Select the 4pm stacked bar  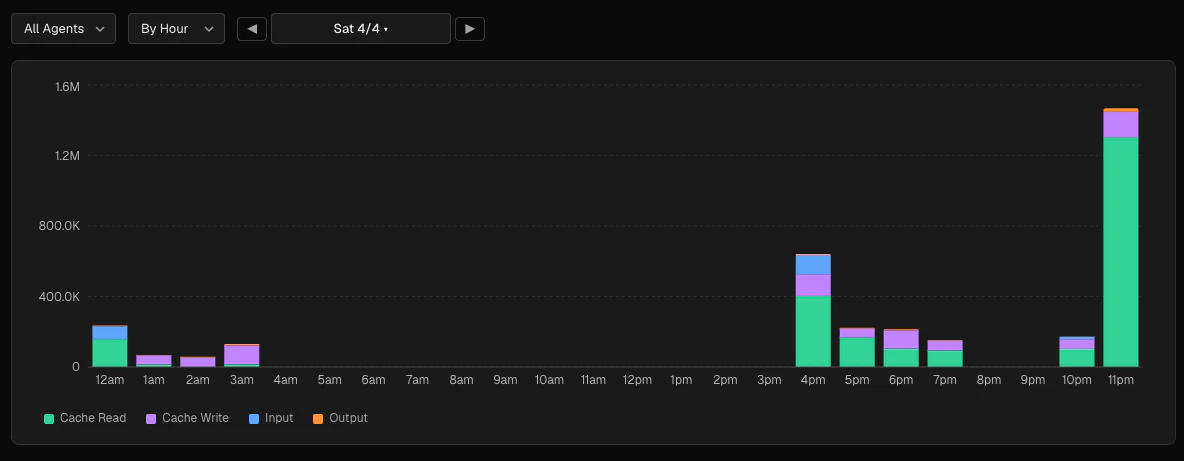(813, 310)
